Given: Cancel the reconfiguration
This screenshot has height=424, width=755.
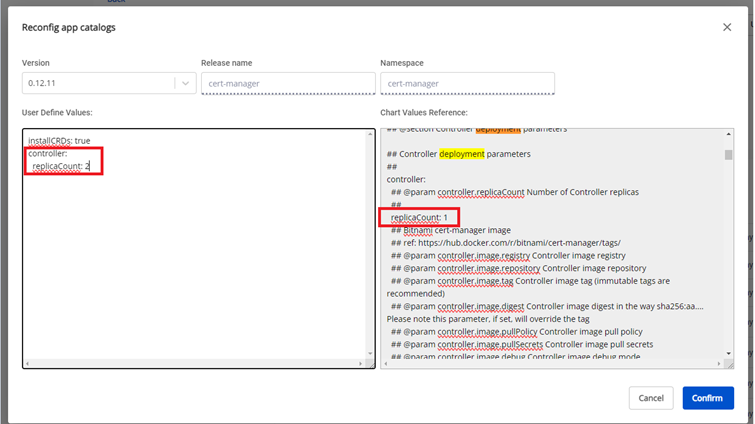Looking at the screenshot, I should point(651,398).
